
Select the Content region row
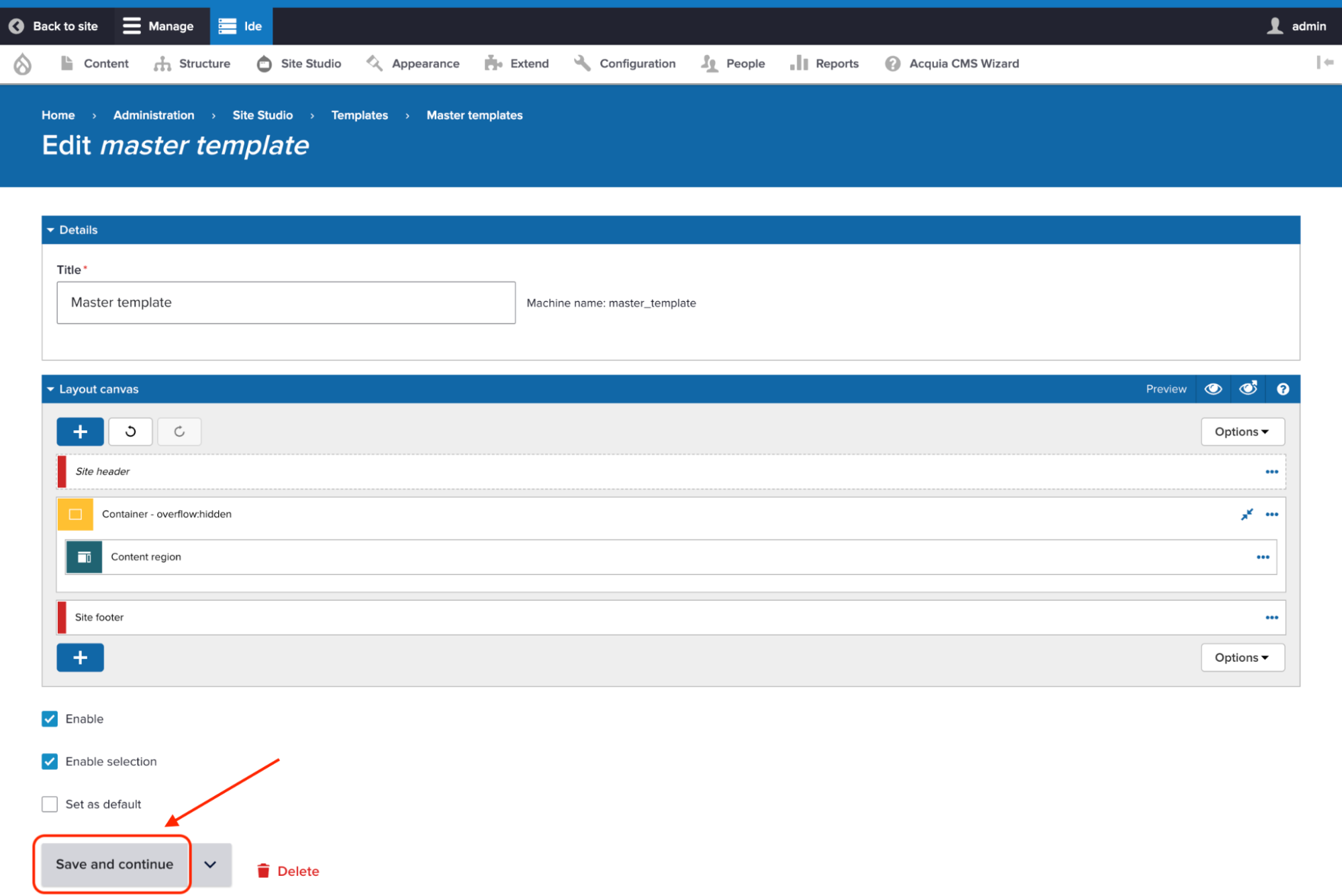671,557
